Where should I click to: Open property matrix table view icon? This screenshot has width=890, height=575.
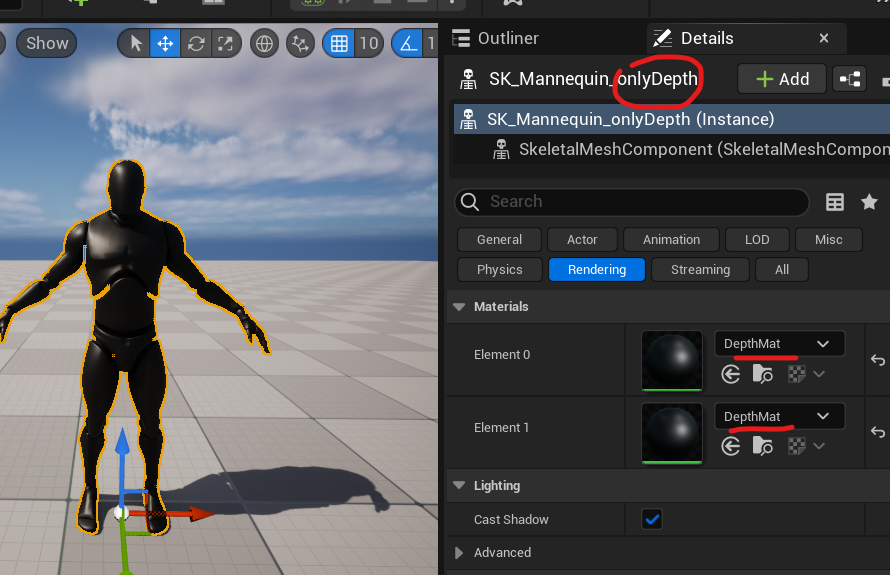(x=834, y=202)
